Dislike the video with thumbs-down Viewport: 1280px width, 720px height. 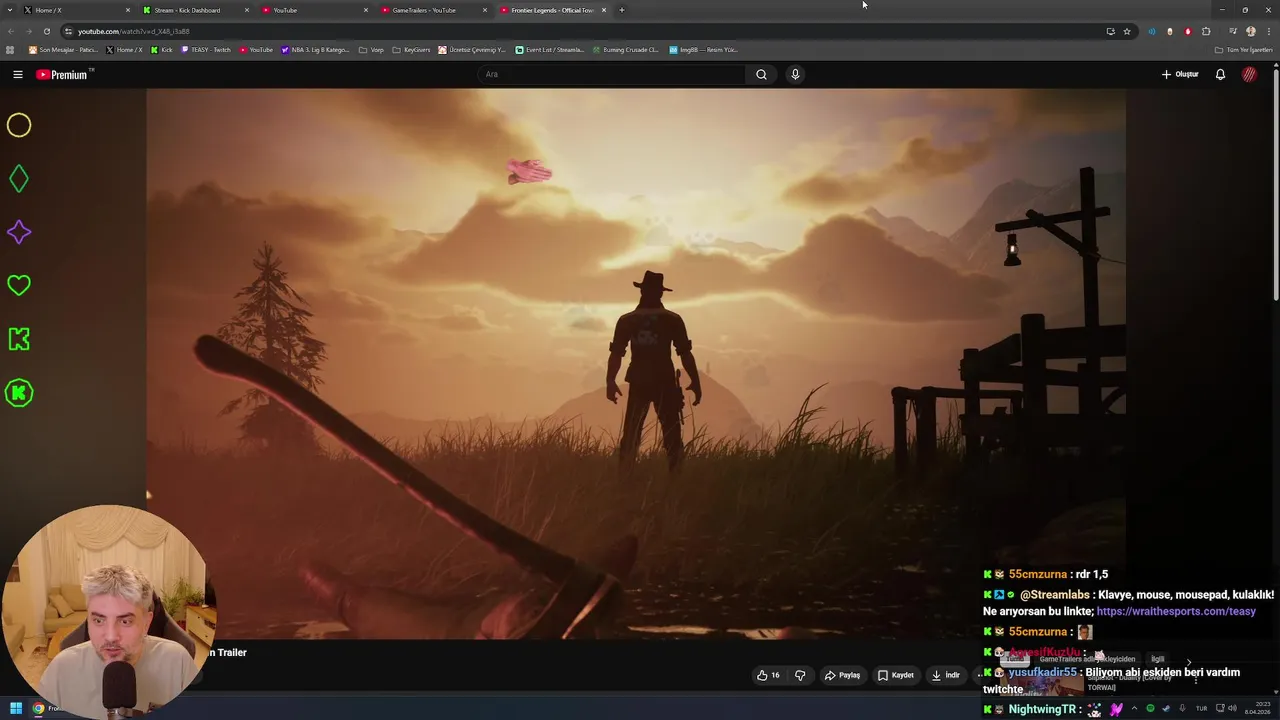coord(800,675)
